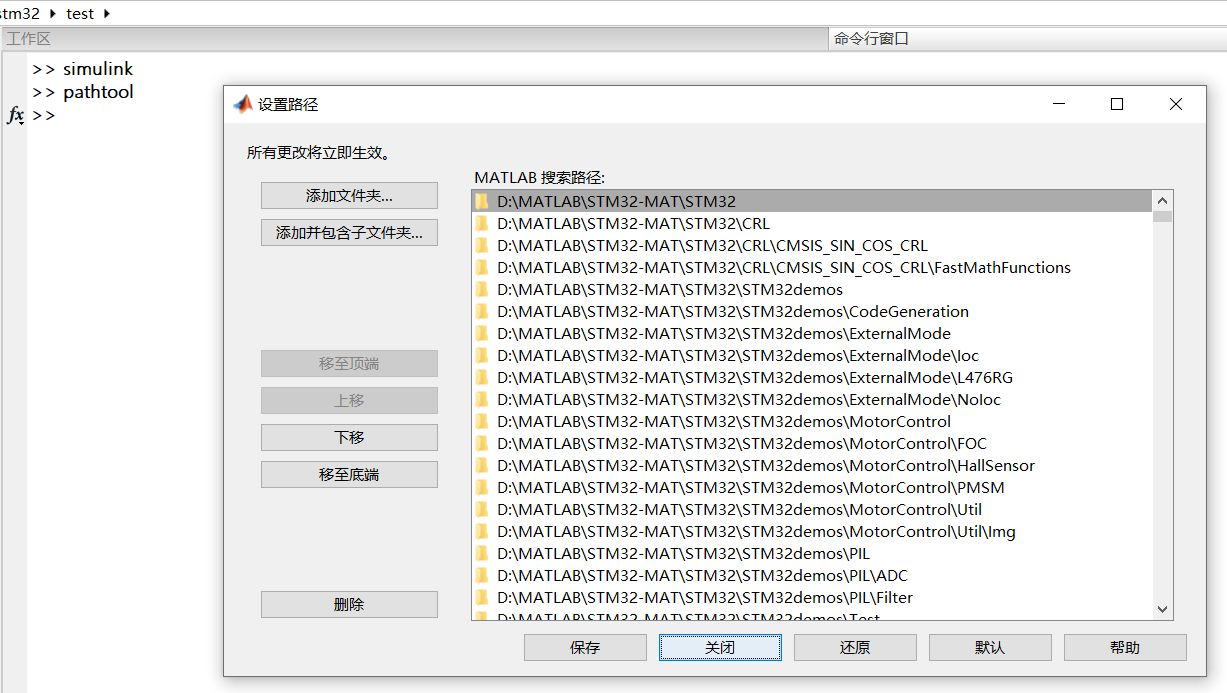Switch to the 命令行窗口 panel

click(x=869, y=38)
